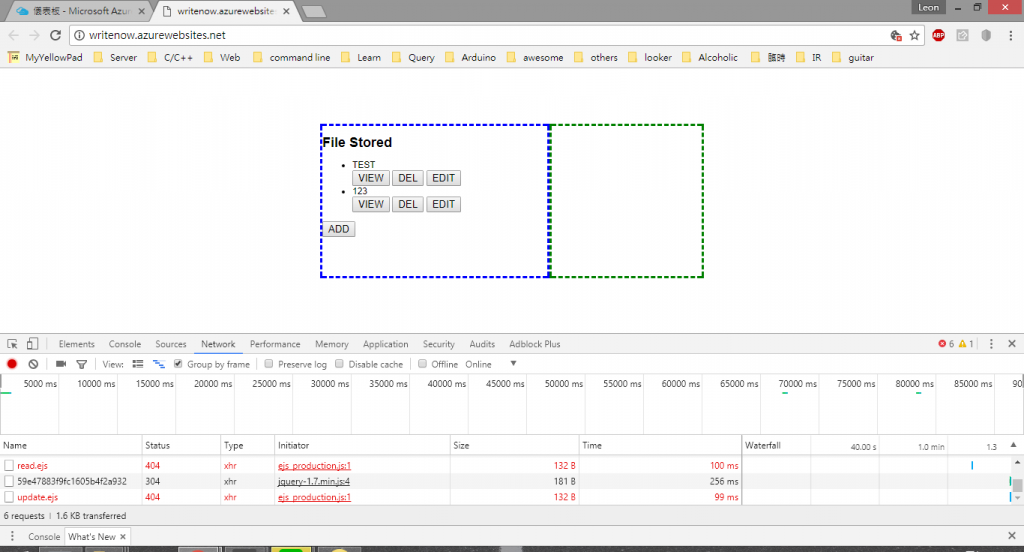
Task: Open the Adblock Plus DevTools tab
Action: [x=534, y=344]
